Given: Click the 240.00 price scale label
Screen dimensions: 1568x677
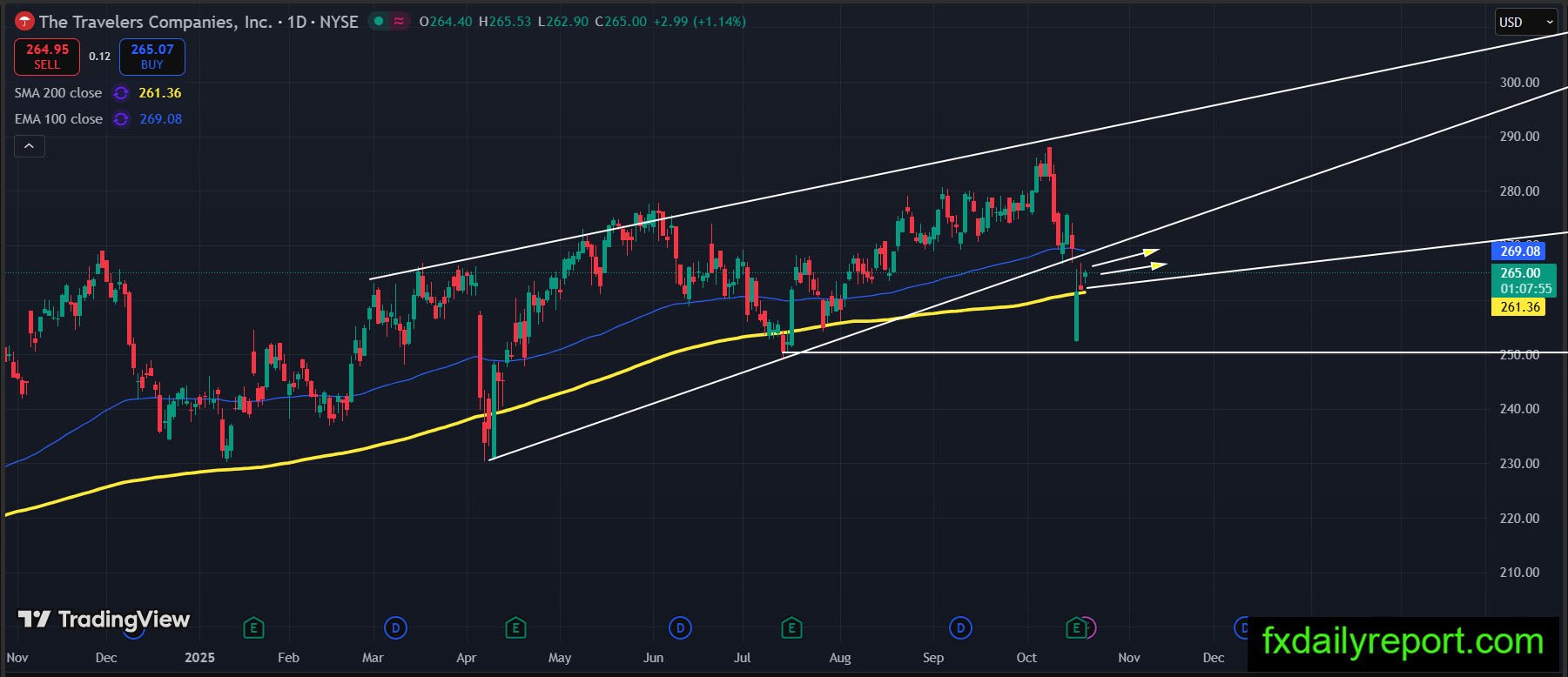Looking at the screenshot, I should point(1519,409).
